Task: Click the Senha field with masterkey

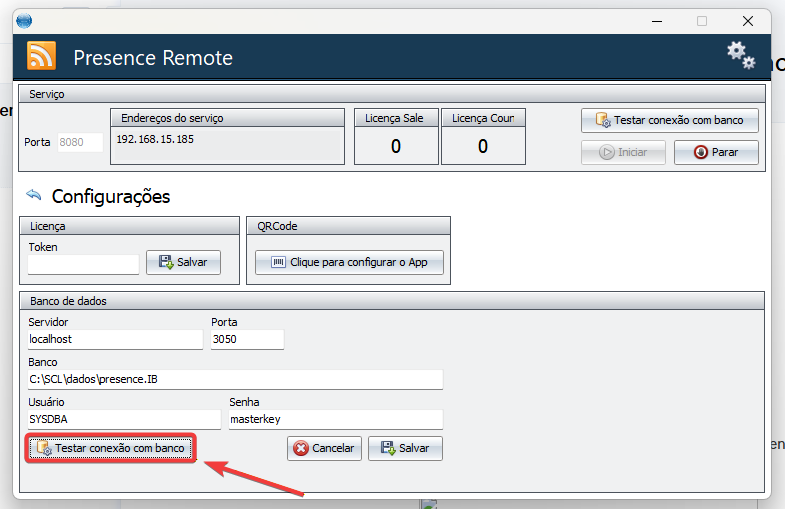Action: [x=334, y=420]
